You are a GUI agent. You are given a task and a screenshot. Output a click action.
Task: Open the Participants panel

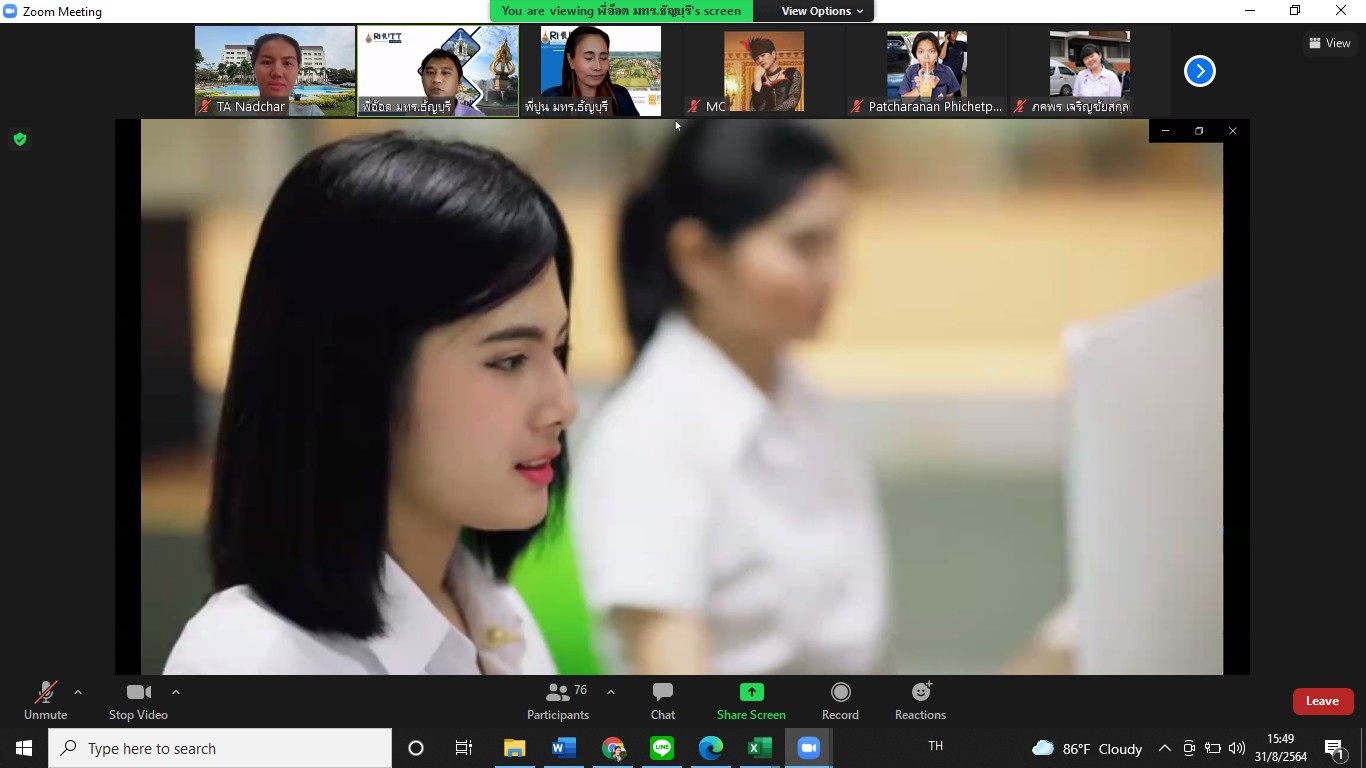click(558, 701)
